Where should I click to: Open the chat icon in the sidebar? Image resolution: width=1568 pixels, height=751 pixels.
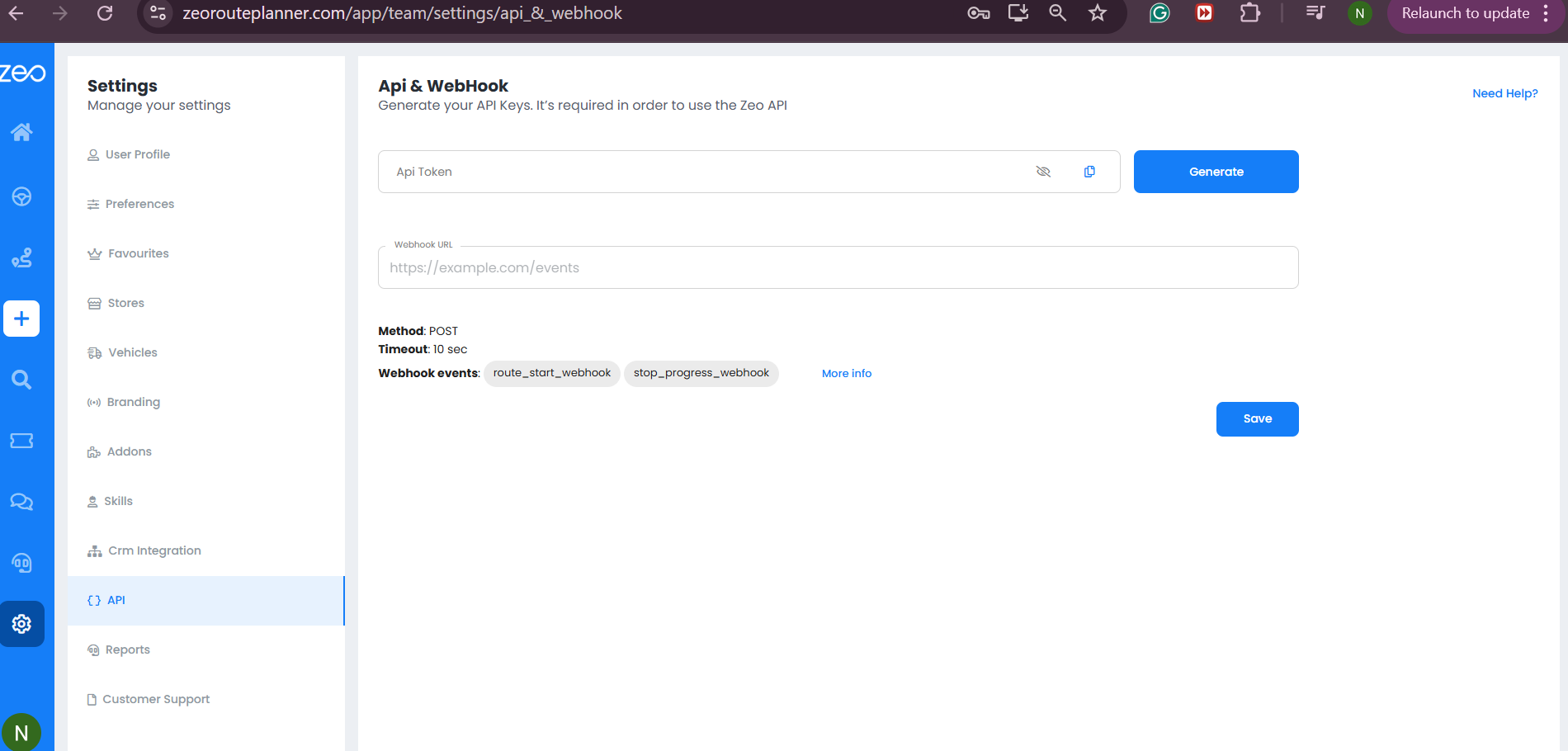coord(21,502)
